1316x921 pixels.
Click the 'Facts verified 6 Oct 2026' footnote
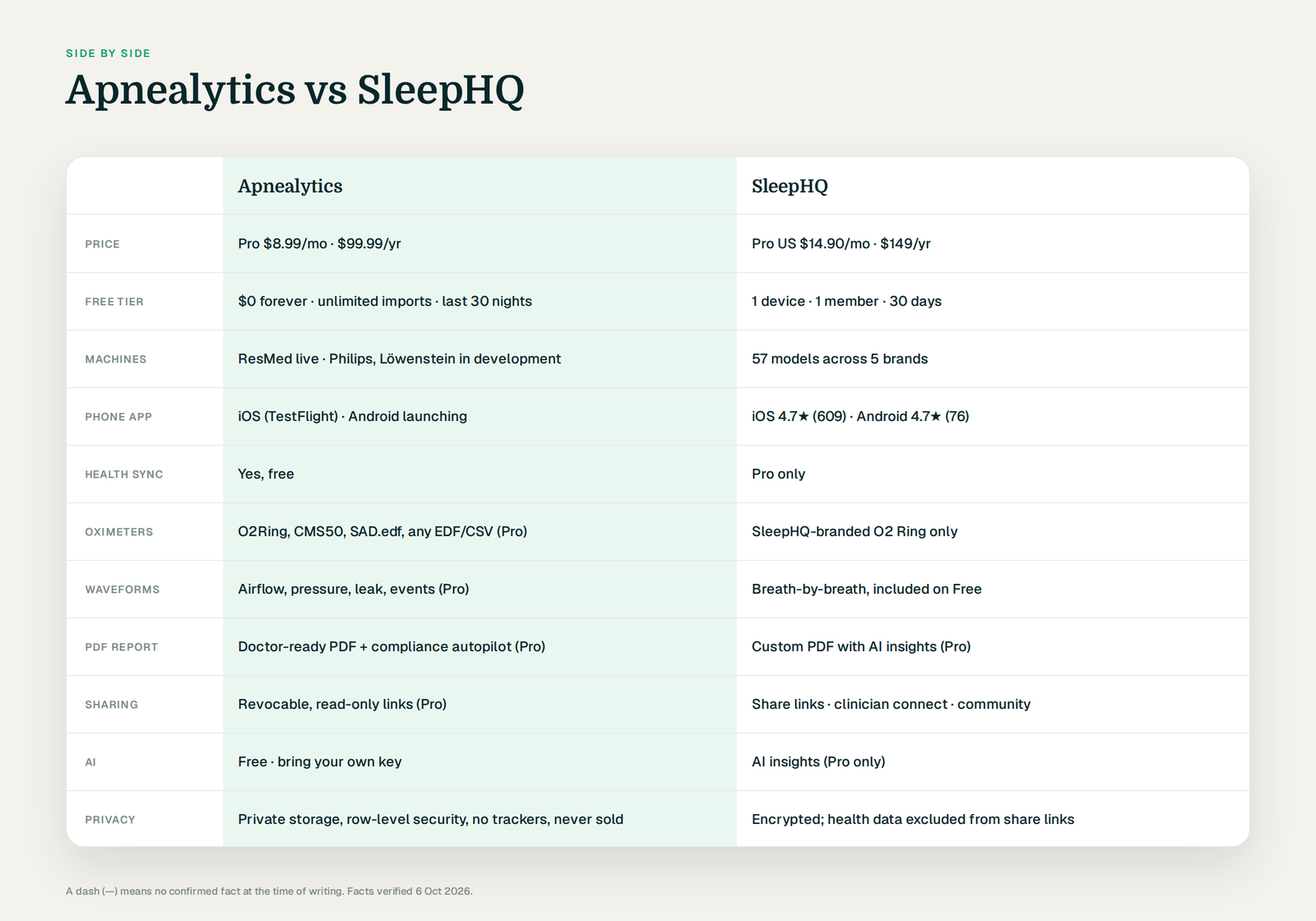[x=410, y=891]
